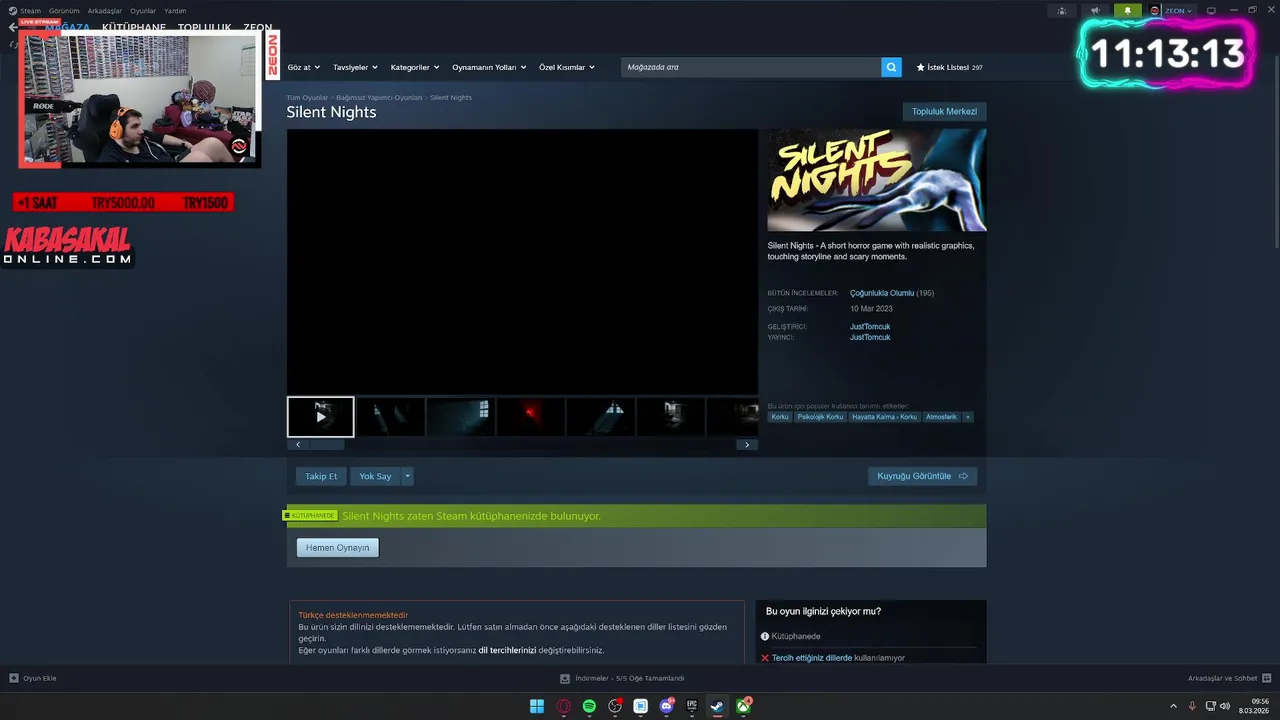1280x720 pixels.
Task: Click the İndirmeler download icon
Action: pos(565,678)
